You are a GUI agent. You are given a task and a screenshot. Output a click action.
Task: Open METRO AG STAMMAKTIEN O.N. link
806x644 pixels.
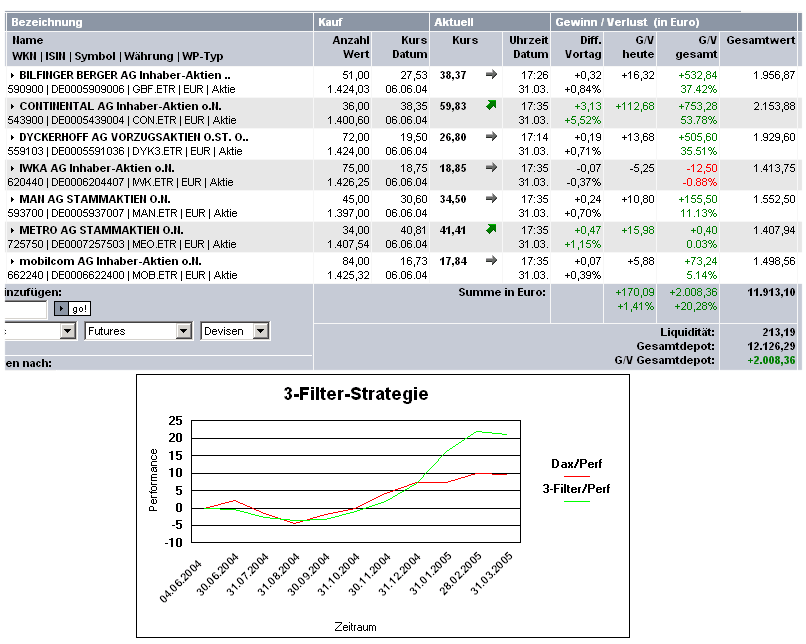click(x=101, y=230)
